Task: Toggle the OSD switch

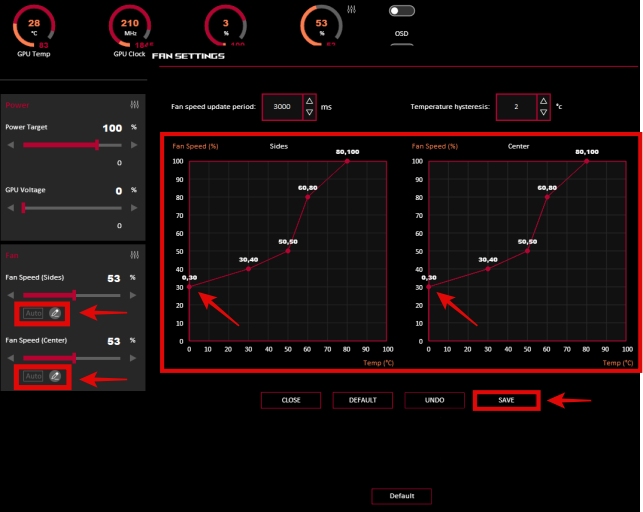Action: (402, 11)
